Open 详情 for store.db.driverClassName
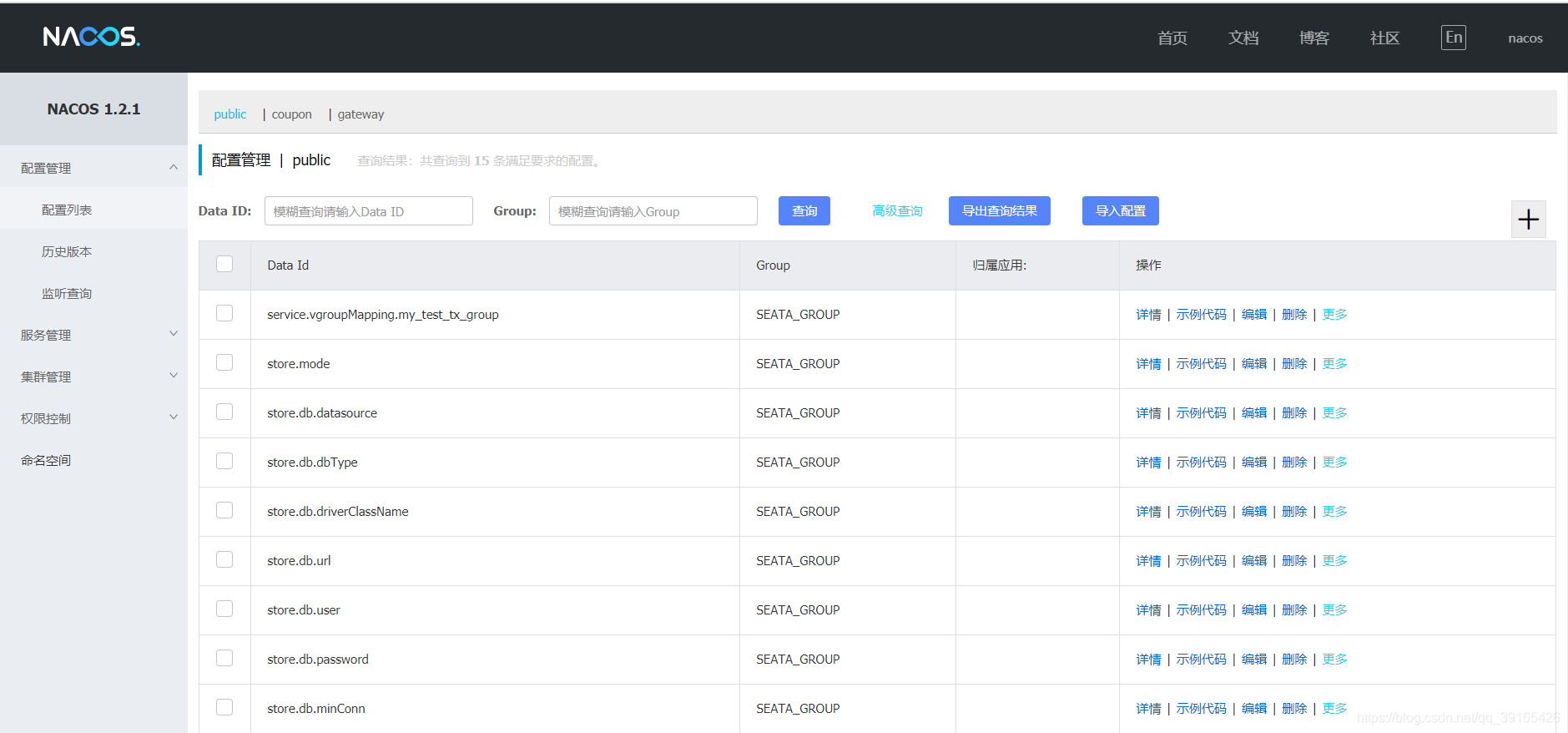 point(1148,512)
